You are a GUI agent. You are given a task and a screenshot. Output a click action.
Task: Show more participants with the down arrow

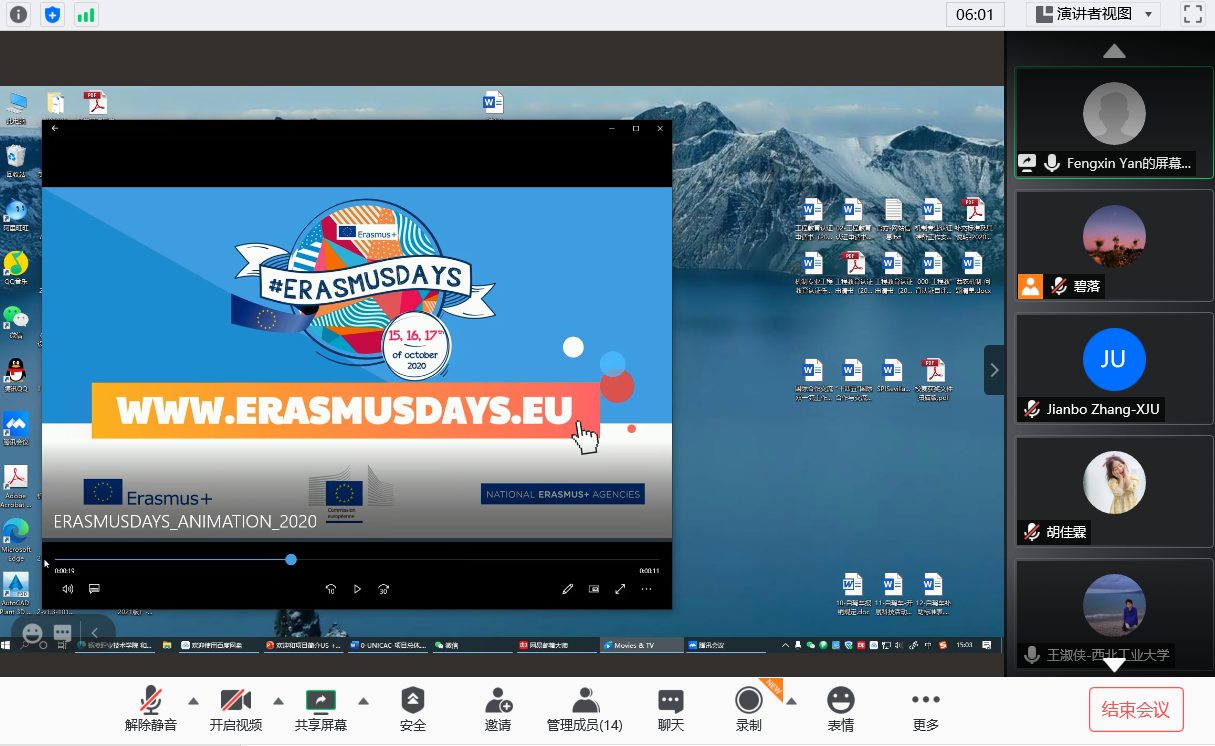(x=1114, y=664)
